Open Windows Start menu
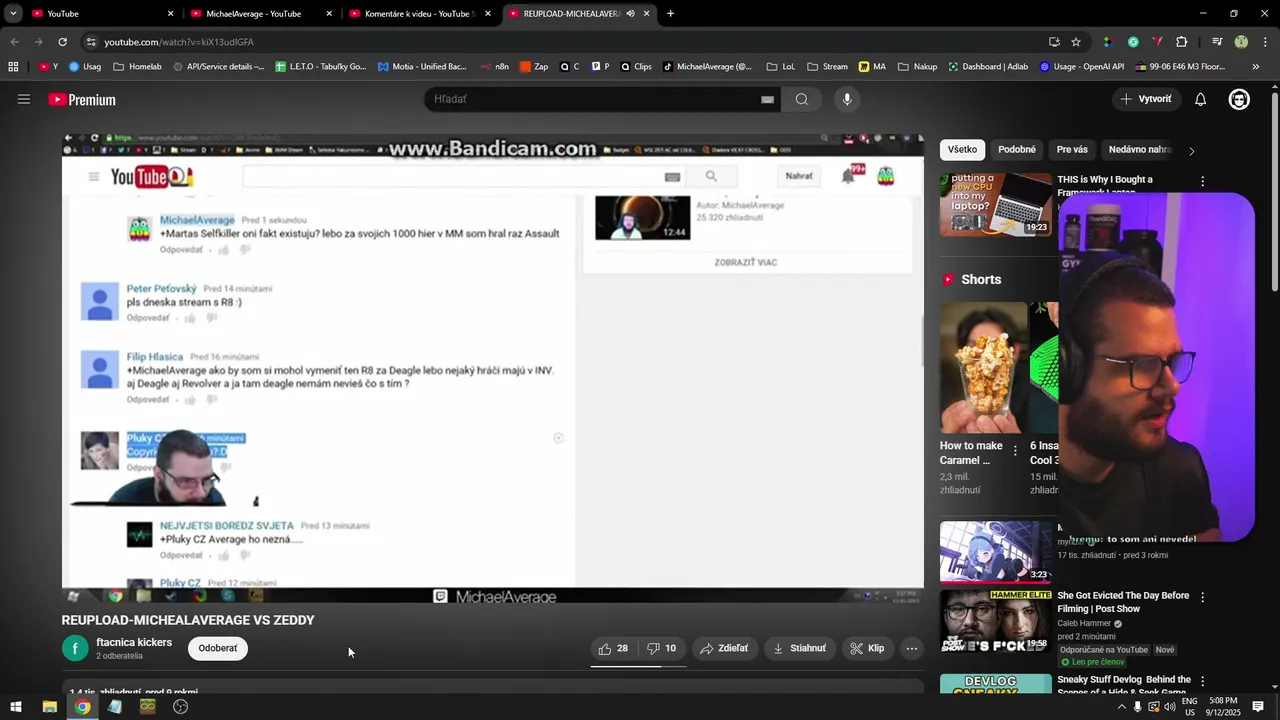The image size is (1280, 720). pos(16,707)
